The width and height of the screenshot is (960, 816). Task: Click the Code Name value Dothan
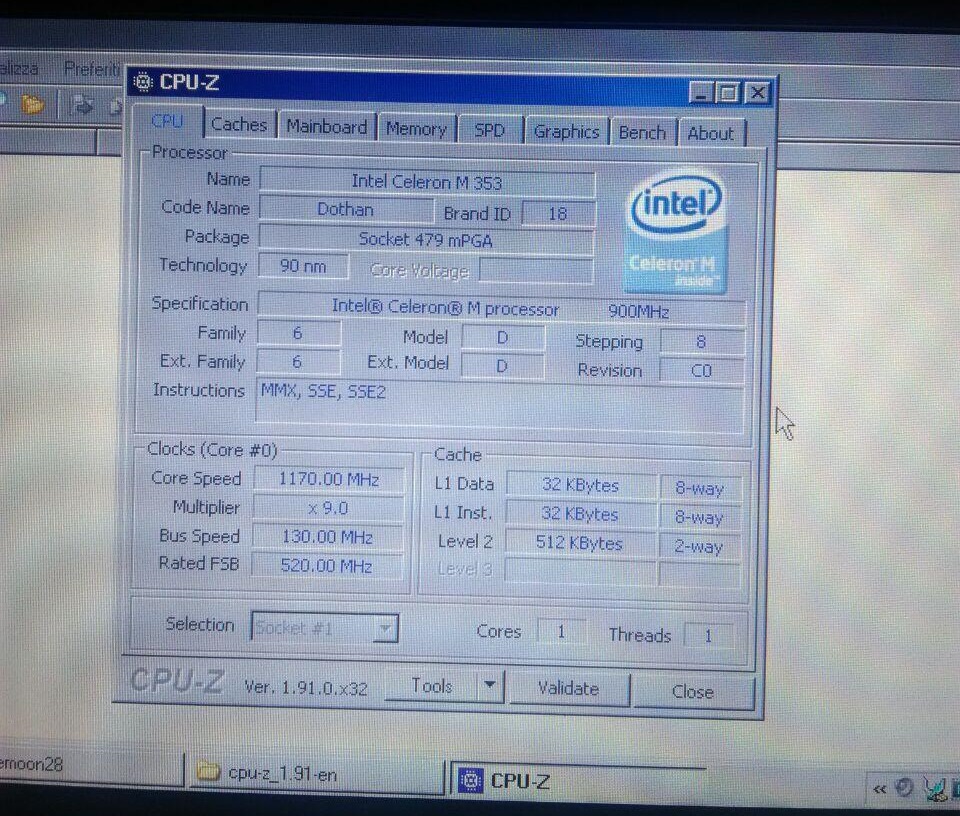[x=345, y=209]
